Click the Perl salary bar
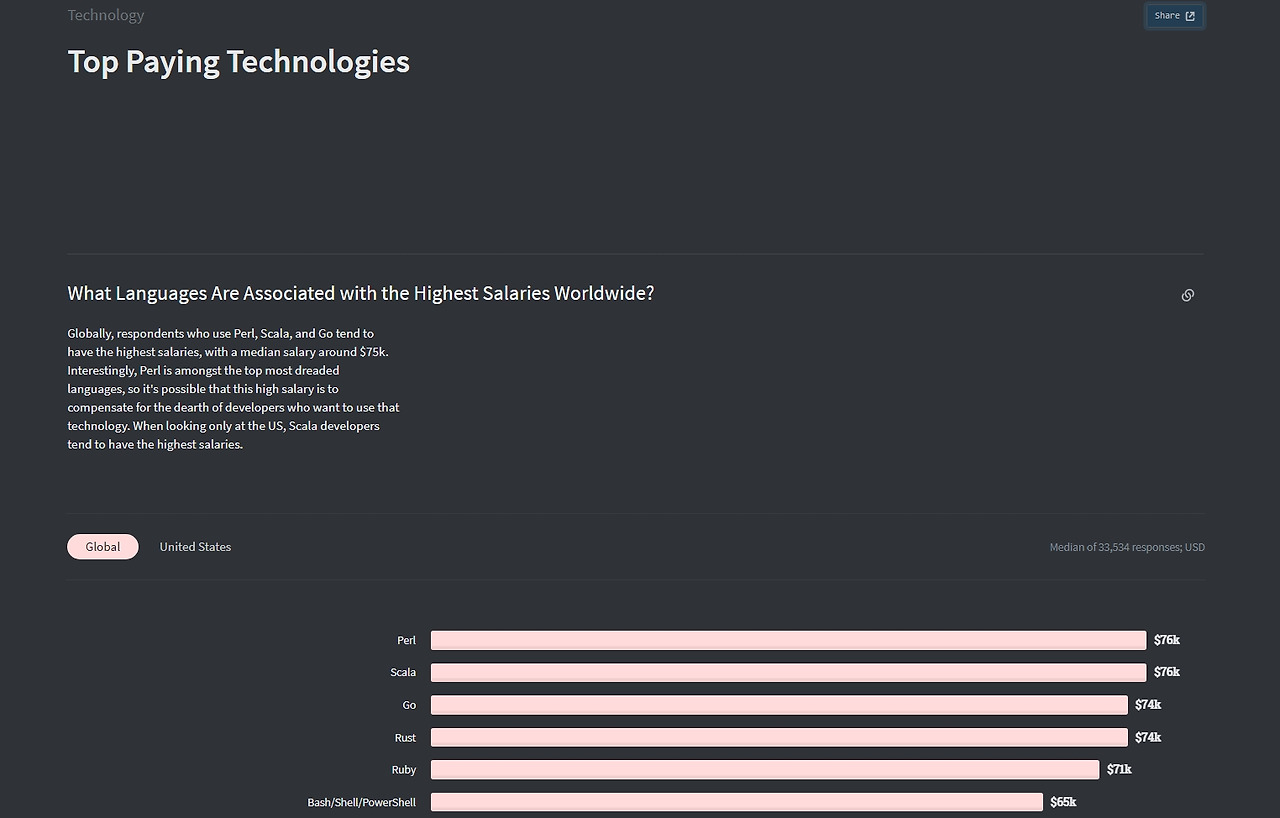 [x=788, y=640]
